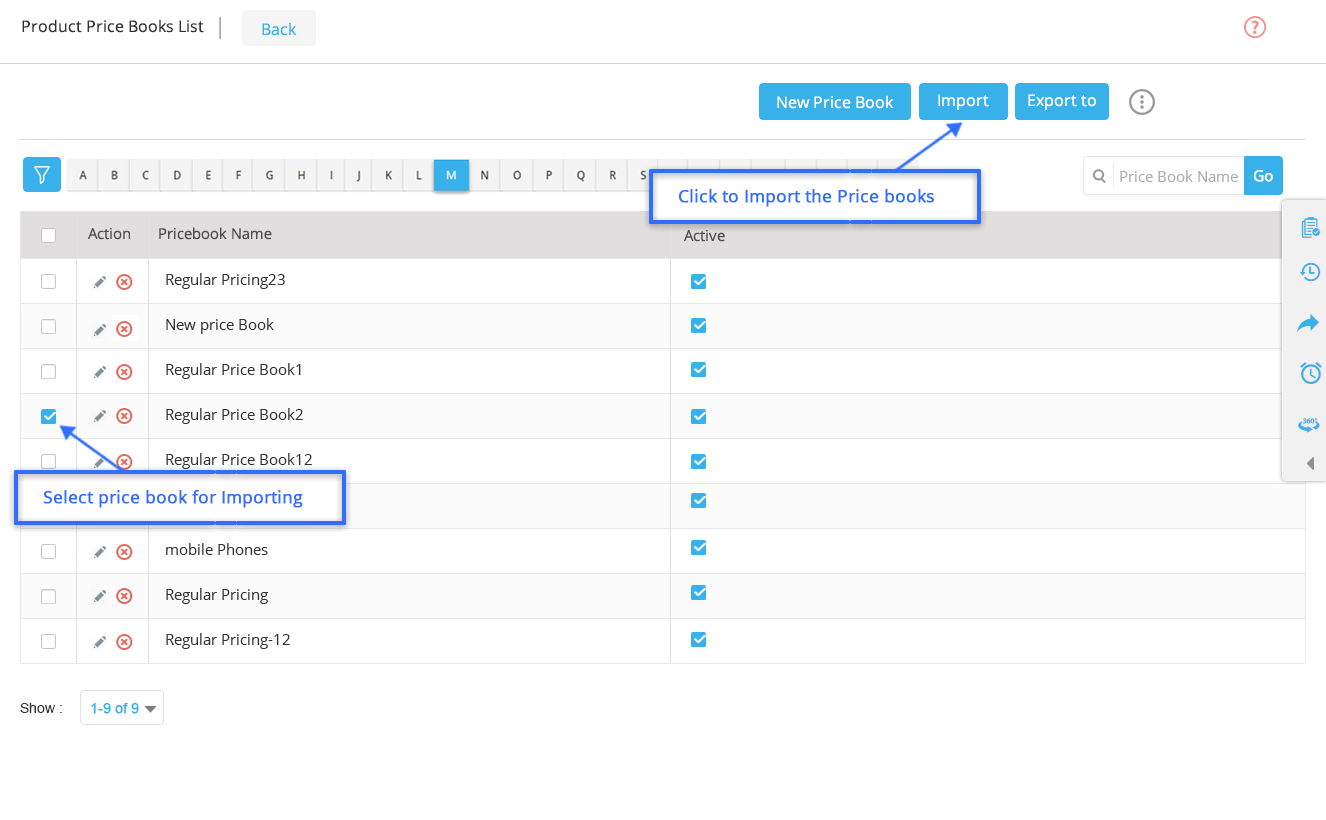Collapse the sidebar with the arrow
The image size is (1326, 820).
click(x=1310, y=463)
